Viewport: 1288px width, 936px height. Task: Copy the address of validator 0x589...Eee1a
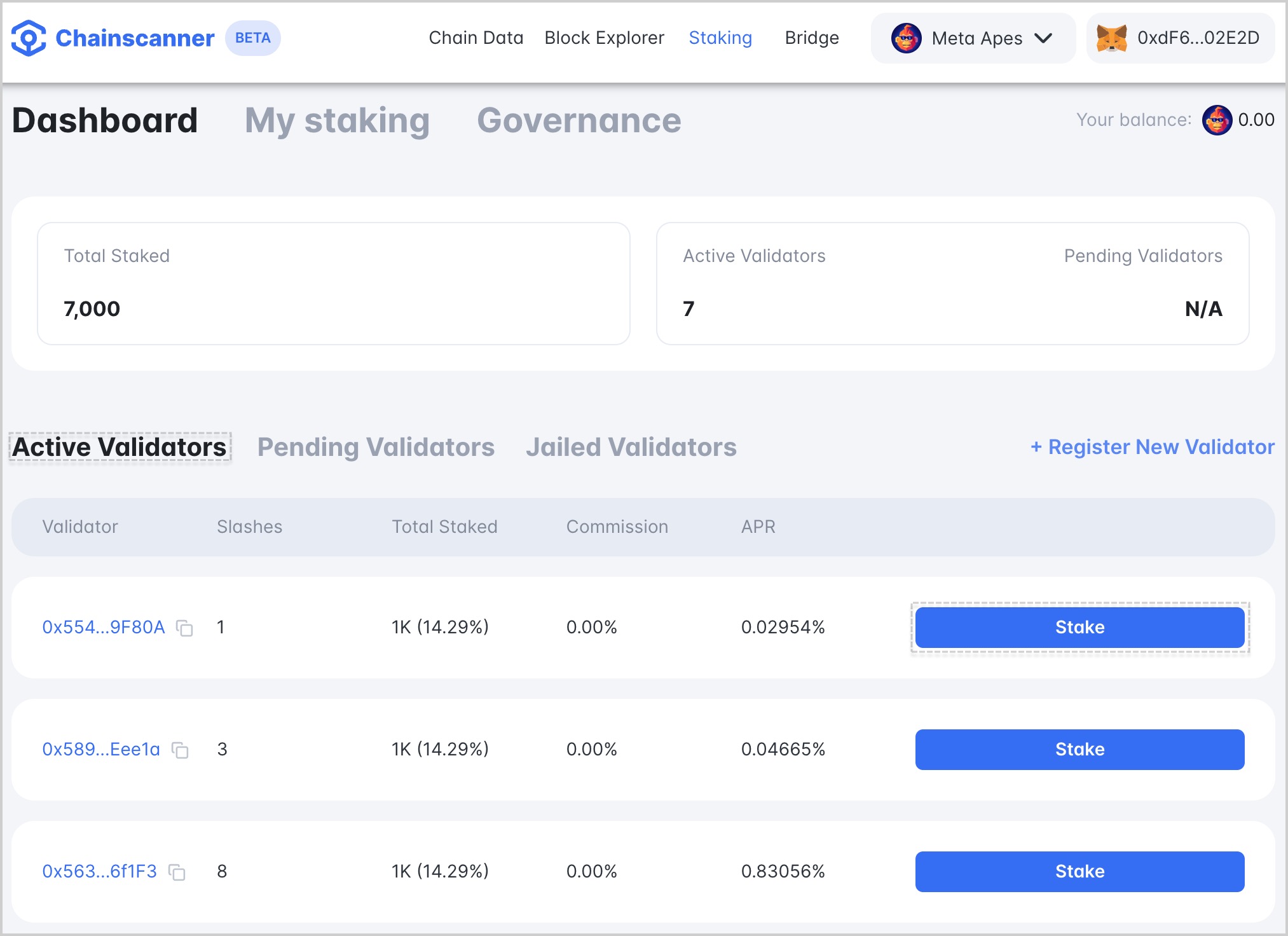point(180,750)
